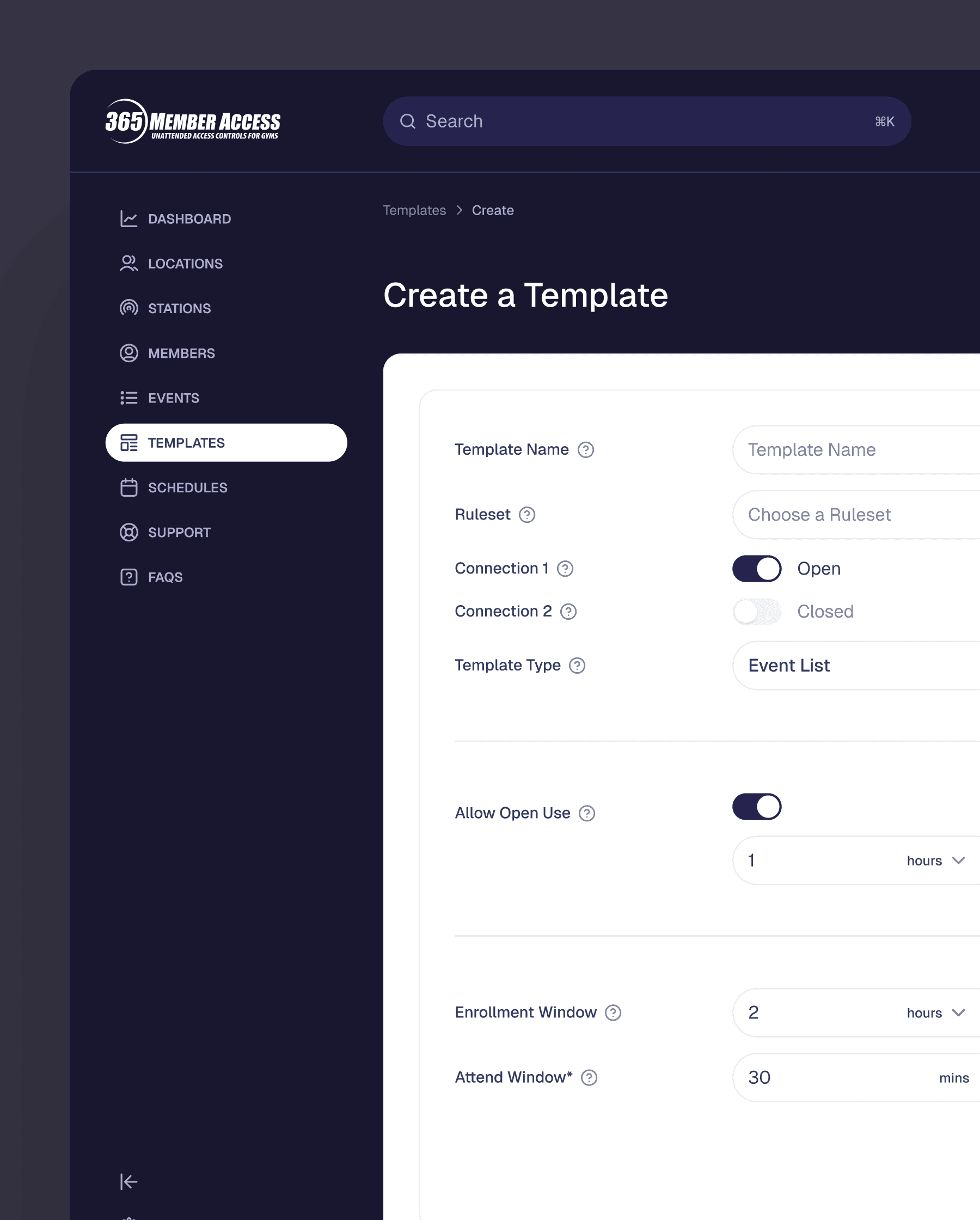Show help for Template Name
The image size is (980, 1220).
pos(586,450)
